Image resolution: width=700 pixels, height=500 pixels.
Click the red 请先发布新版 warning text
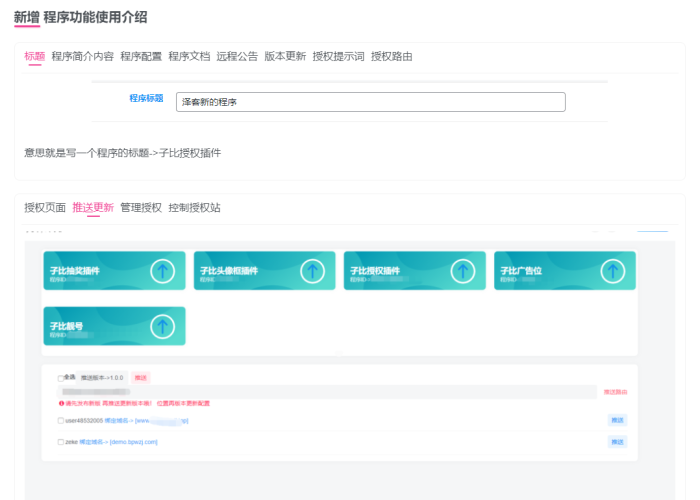pyautogui.click(x=138, y=404)
